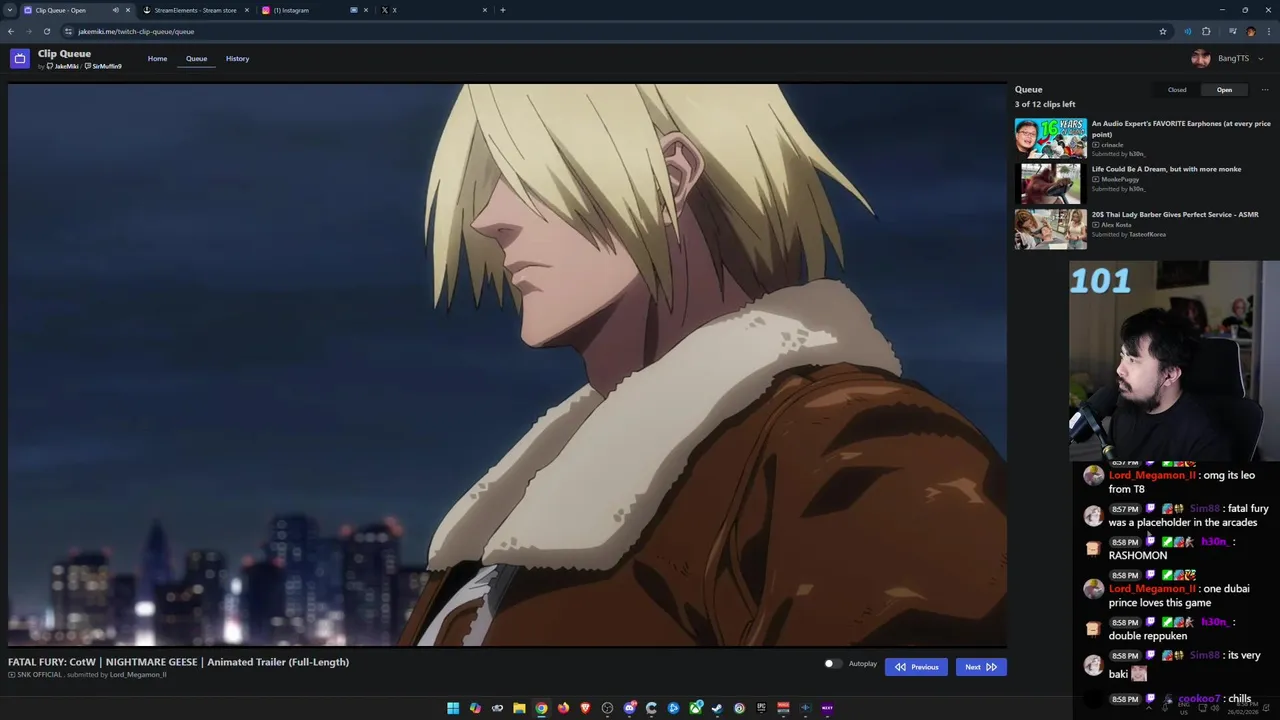1280x720 pixels.
Task: Select the Queue navigation item
Action: 196,59
